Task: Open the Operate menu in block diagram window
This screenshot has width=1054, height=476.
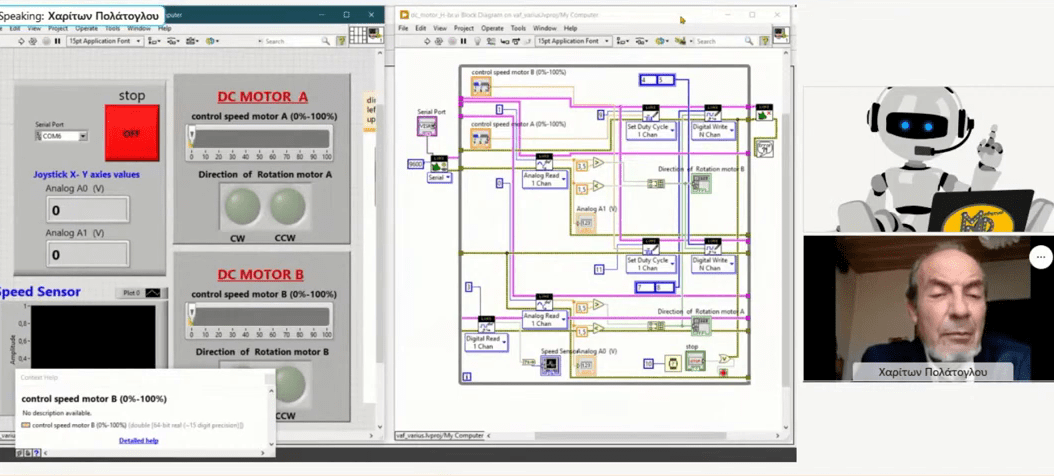Action: click(492, 28)
